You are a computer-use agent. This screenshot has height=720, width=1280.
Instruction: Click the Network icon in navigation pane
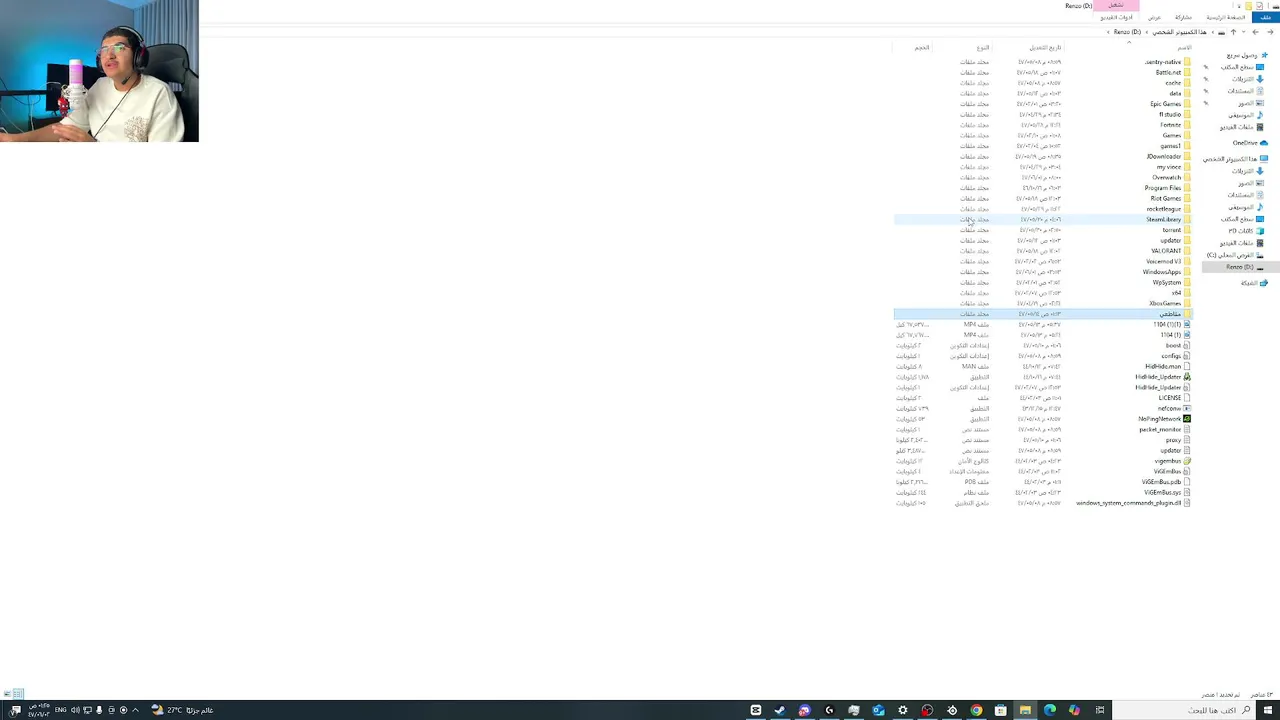click(x=1264, y=283)
